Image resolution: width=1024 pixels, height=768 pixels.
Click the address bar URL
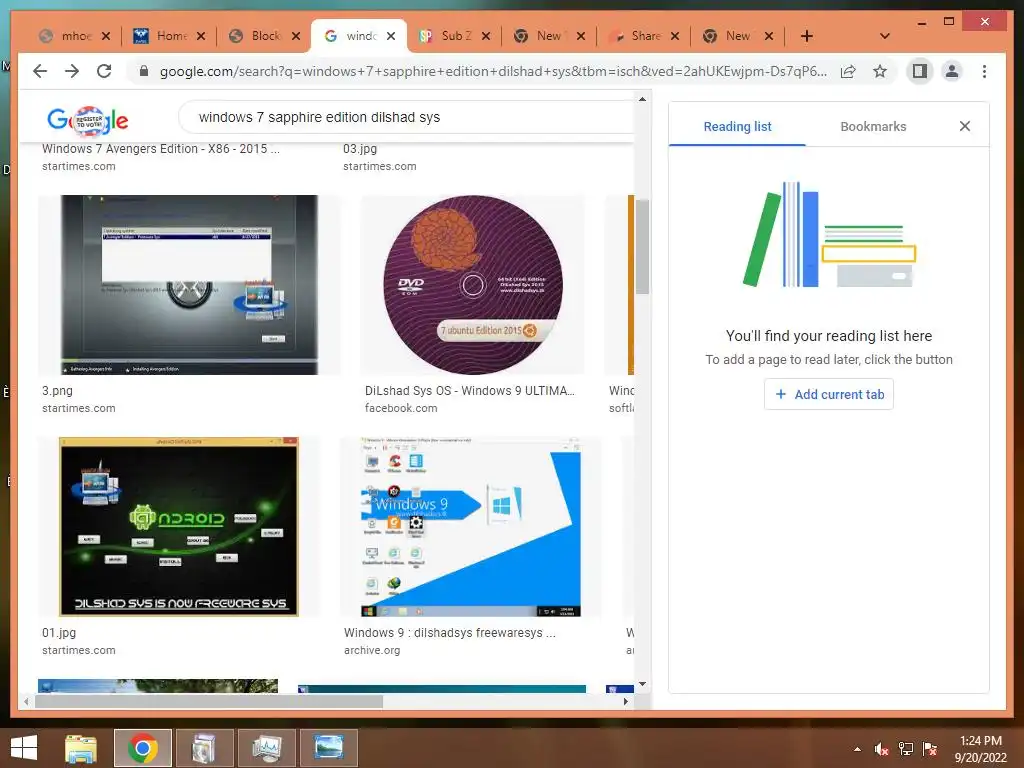coord(493,71)
